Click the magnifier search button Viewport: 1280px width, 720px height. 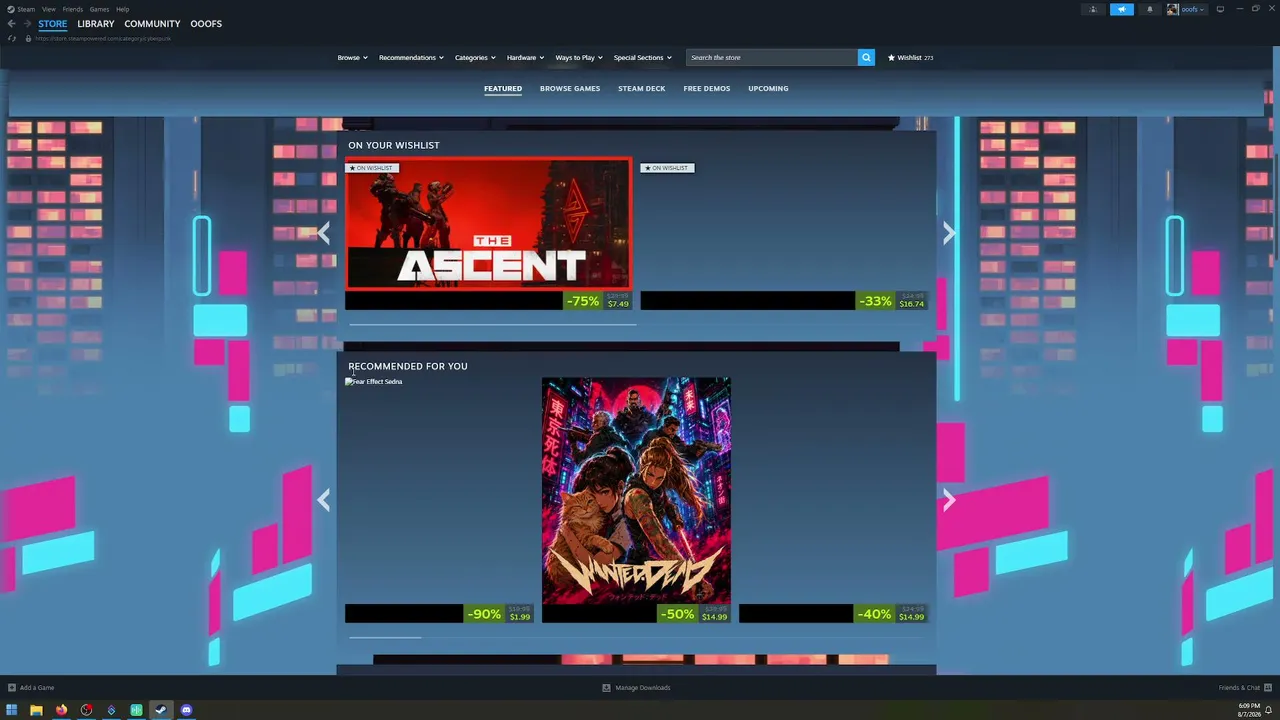(866, 57)
